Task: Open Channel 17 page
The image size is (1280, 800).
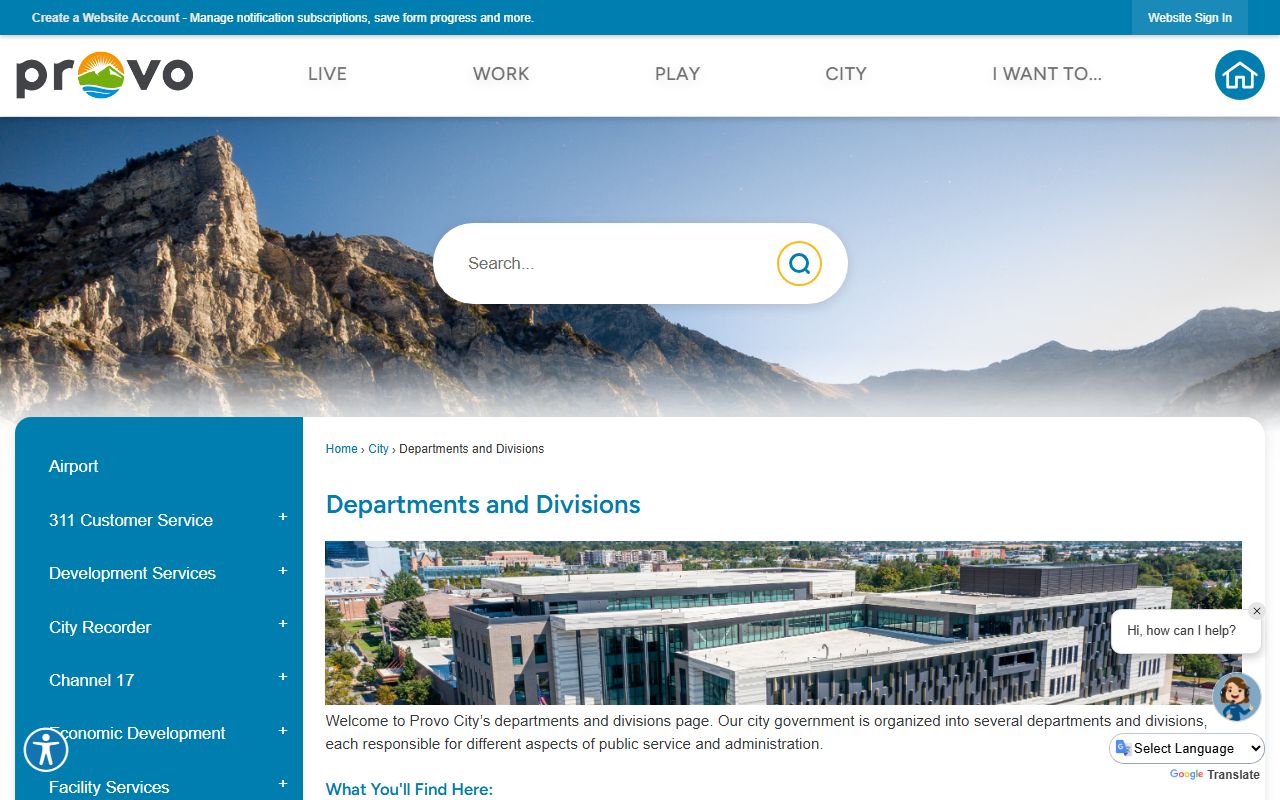Action: pyautogui.click(x=91, y=680)
